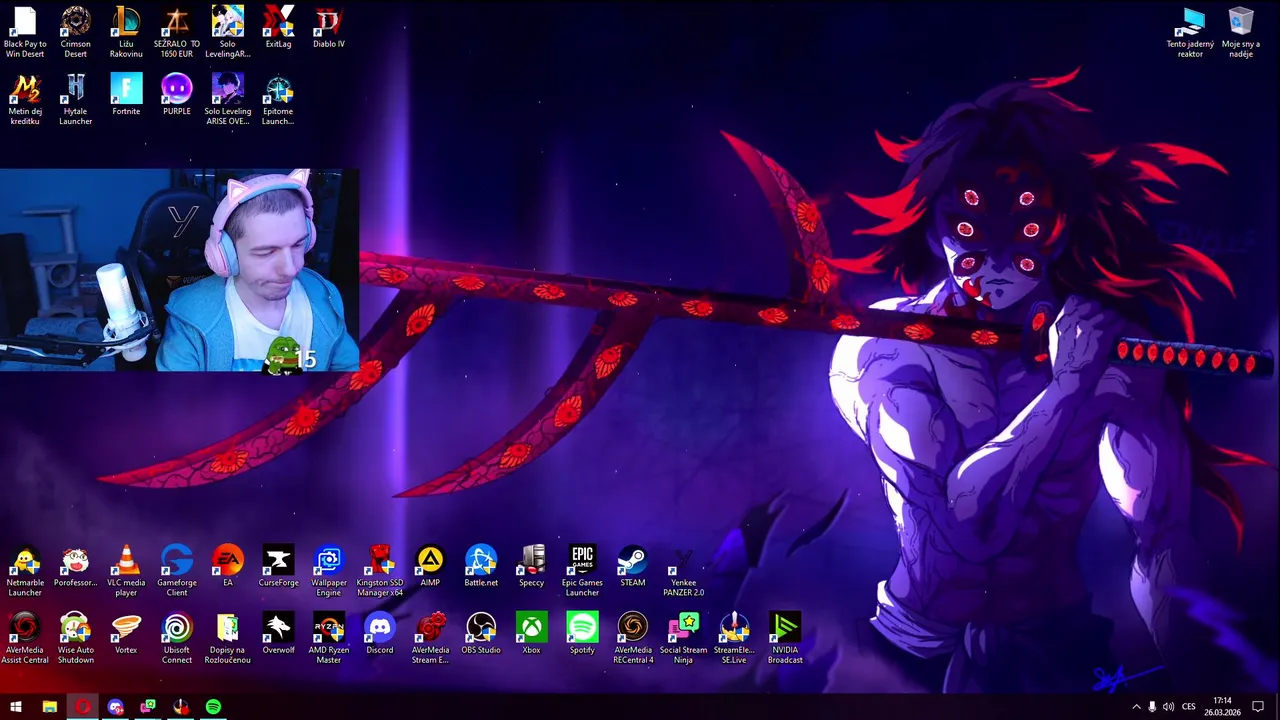This screenshot has width=1280, height=720.
Task: Click the NVIDIA Broadcast shortcut
Action: [x=785, y=638]
